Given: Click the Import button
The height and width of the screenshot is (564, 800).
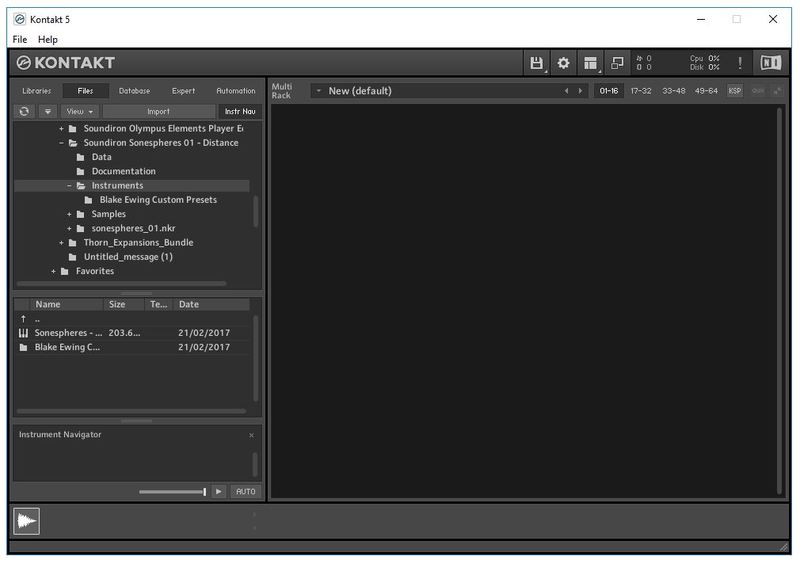Looking at the screenshot, I should click(x=158, y=111).
